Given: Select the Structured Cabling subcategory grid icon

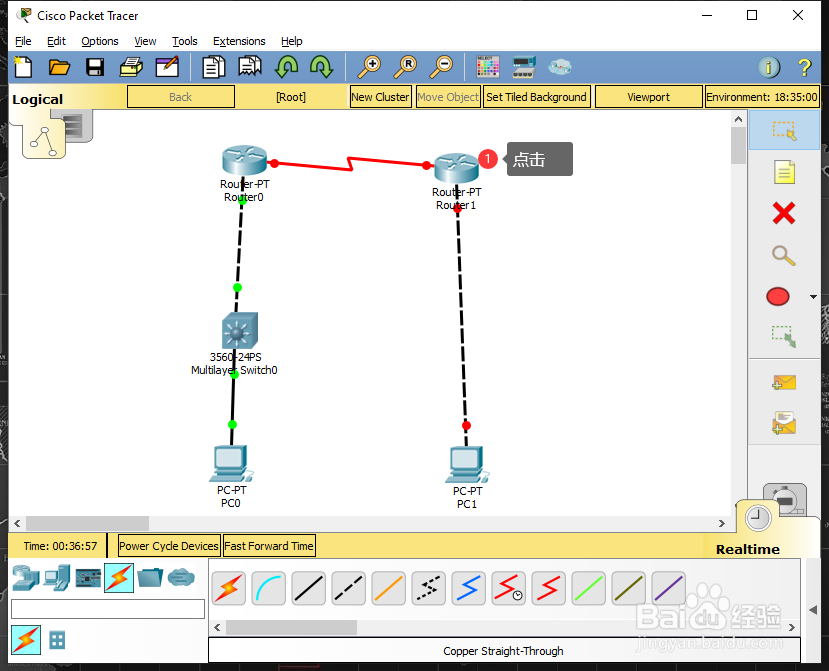Looking at the screenshot, I should pos(57,640).
